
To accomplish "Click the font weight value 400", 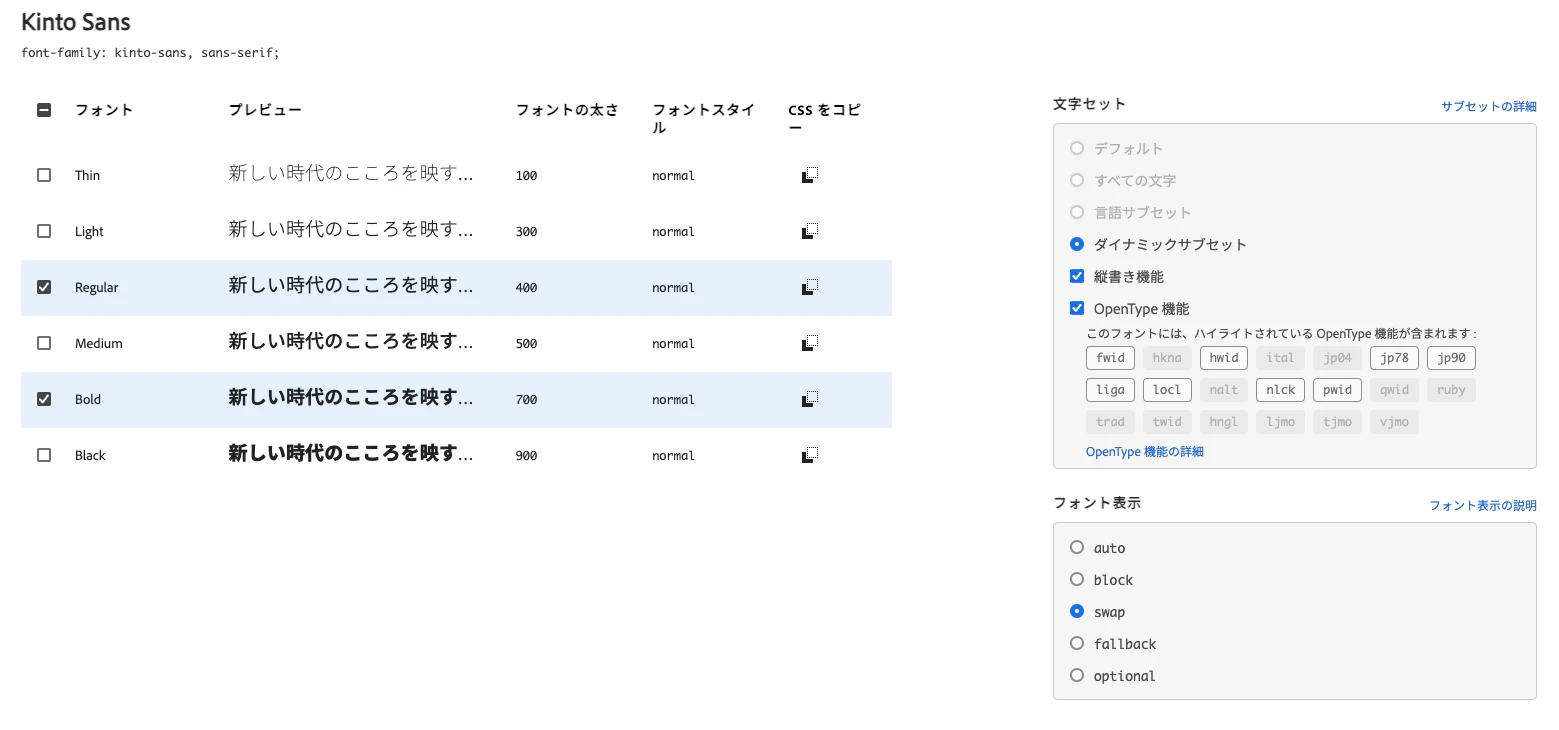I will 527,288.
